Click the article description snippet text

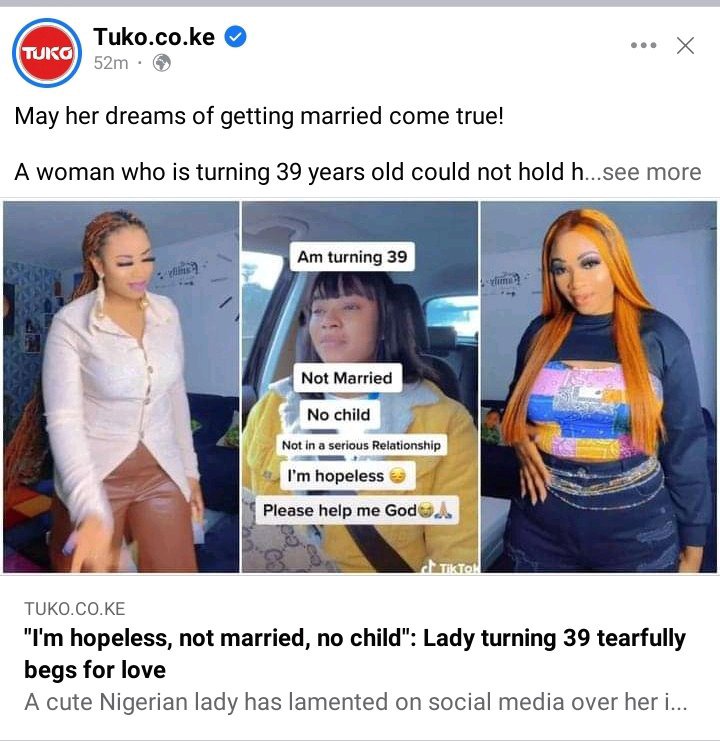[355, 702]
